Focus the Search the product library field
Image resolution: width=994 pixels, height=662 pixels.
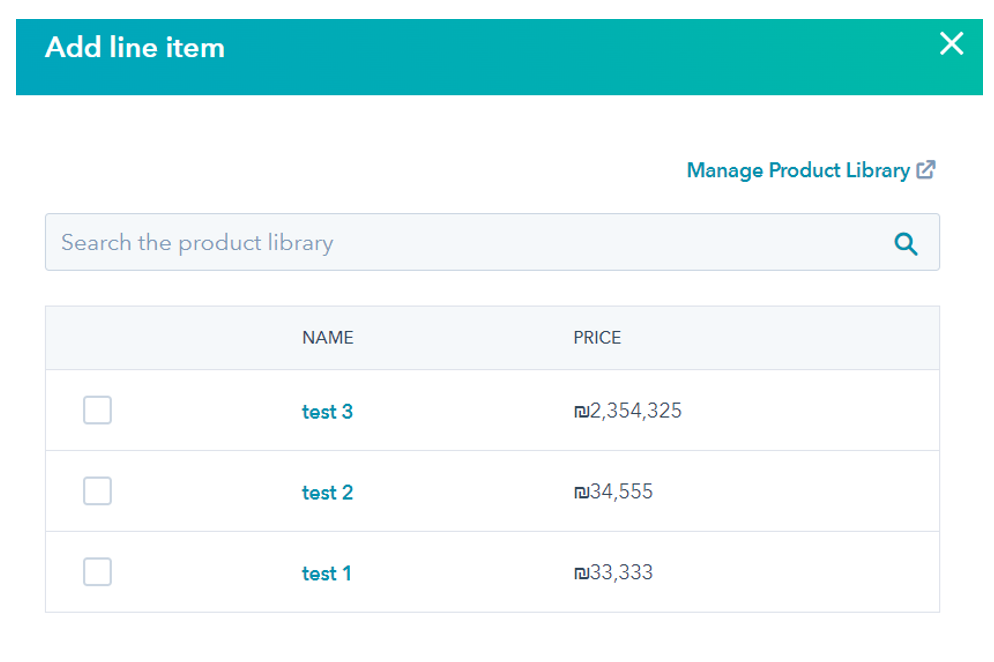coord(492,242)
